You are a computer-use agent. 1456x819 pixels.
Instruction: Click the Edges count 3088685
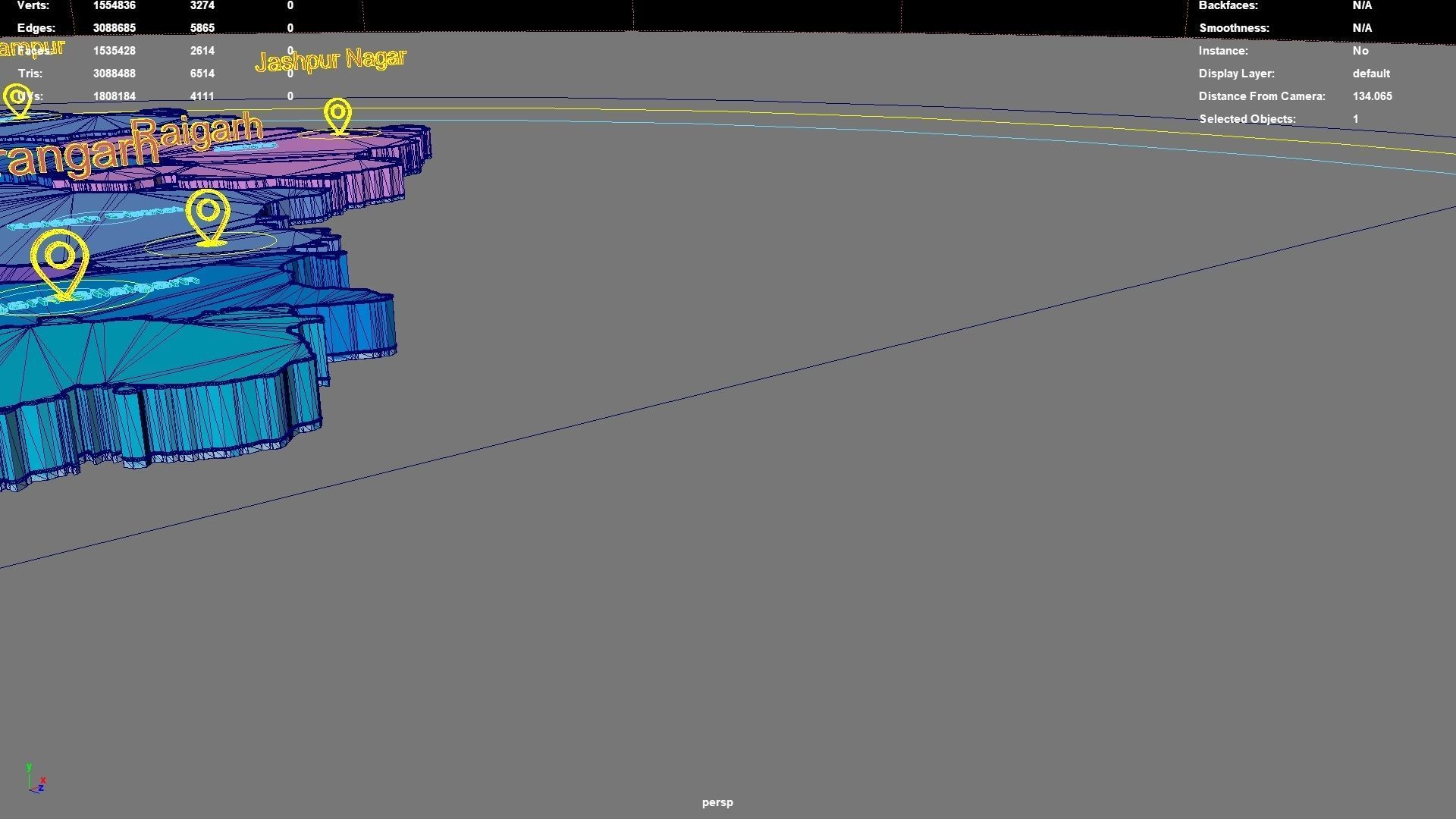[x=115, y=28]
